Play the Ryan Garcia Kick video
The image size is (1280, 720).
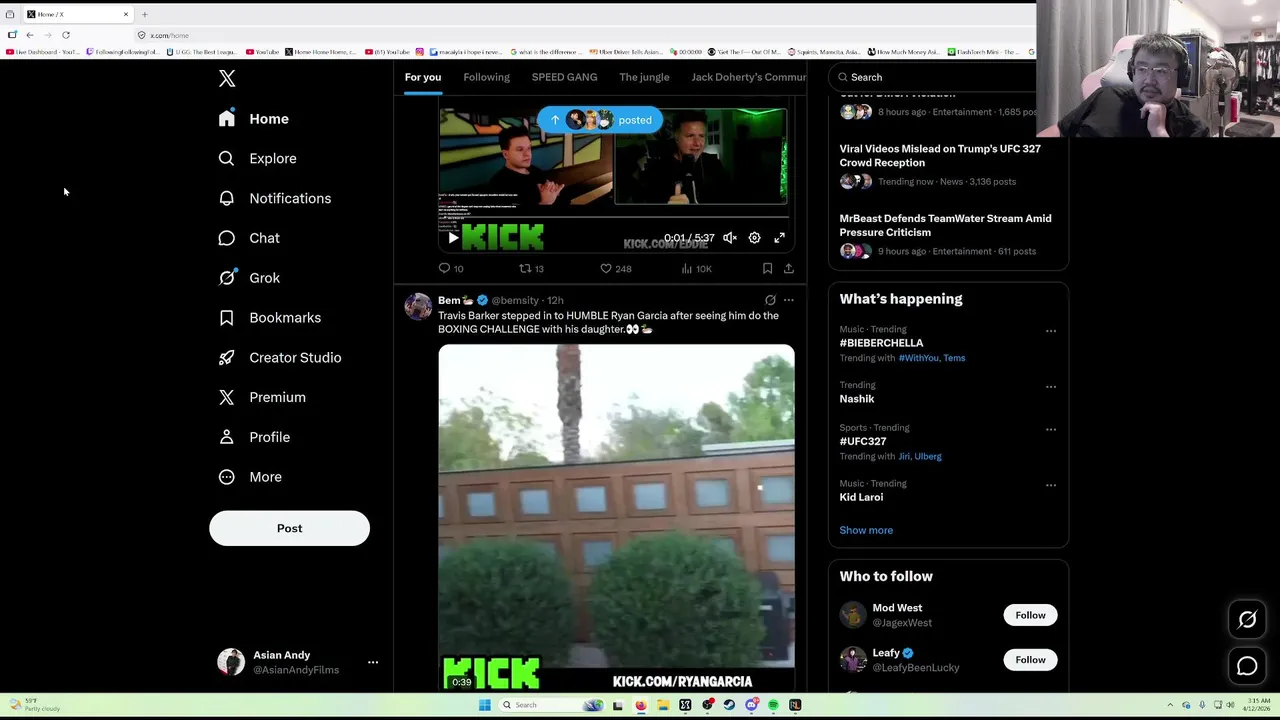(x=616, y=517)
